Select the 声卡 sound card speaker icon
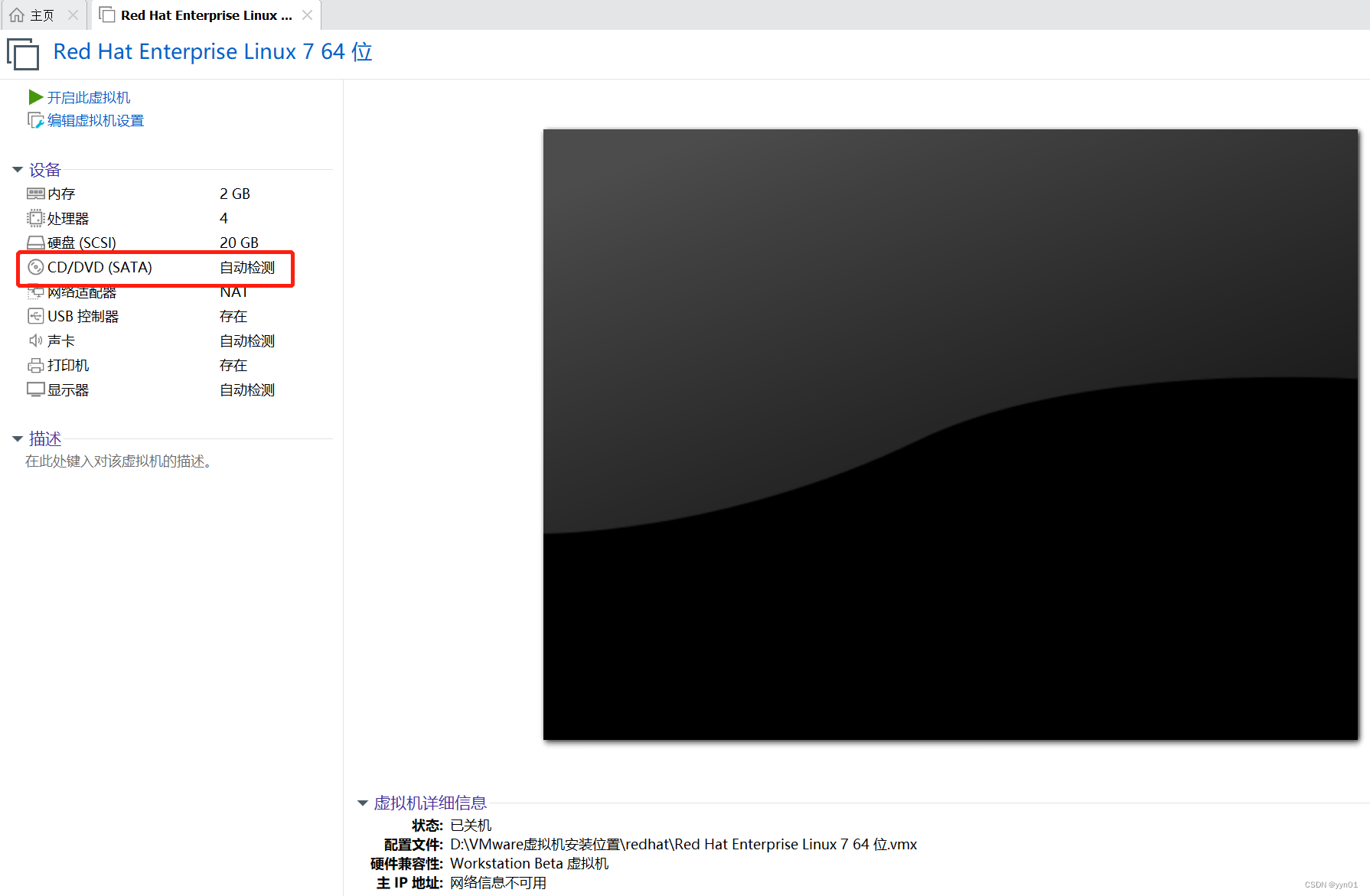The width and height of the screenshot is (1370, 896). [36, 340]
